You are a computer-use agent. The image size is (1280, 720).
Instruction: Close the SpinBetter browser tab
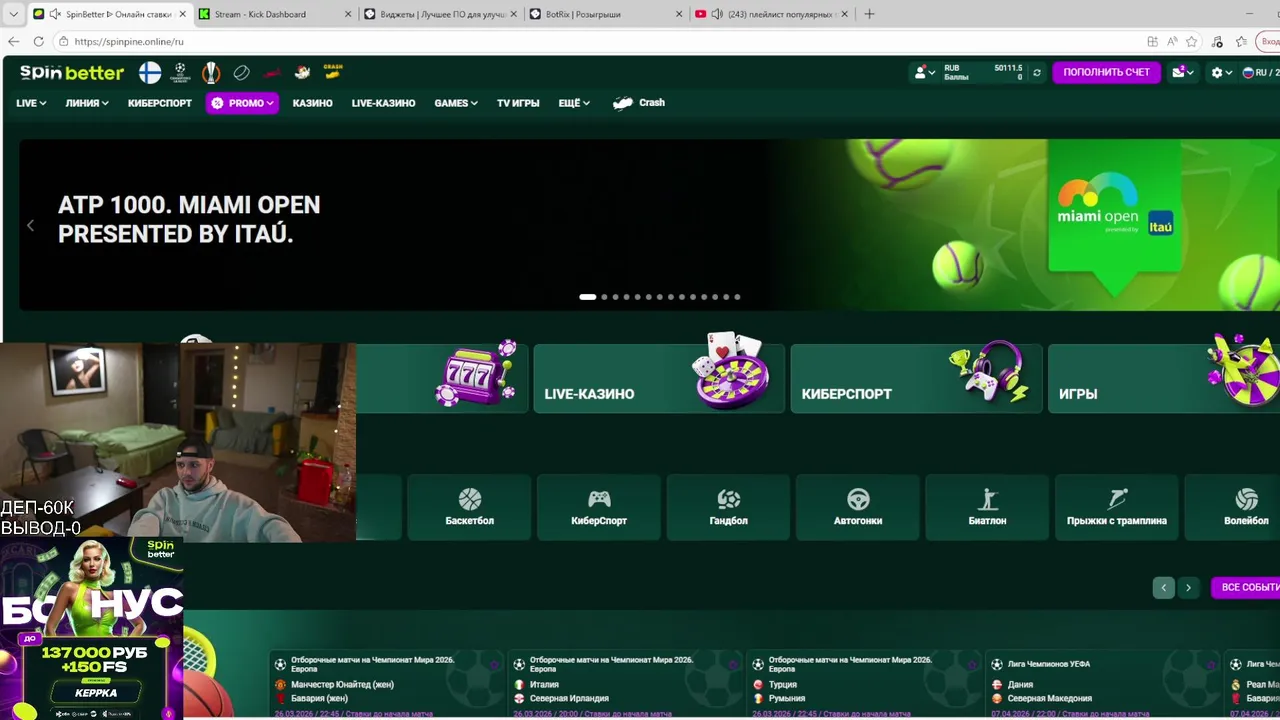182,14
